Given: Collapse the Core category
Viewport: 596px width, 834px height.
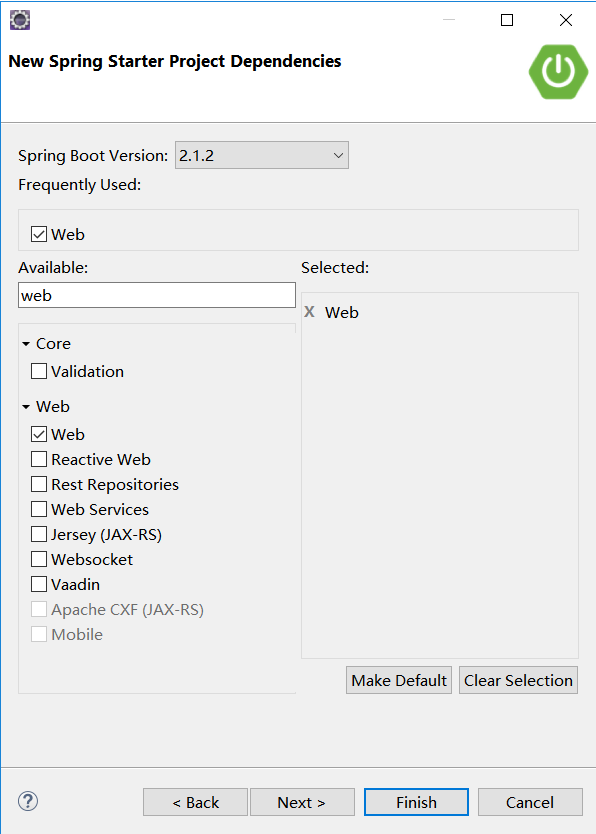Looking at the screenshot, I should click(x=26, y=343).
